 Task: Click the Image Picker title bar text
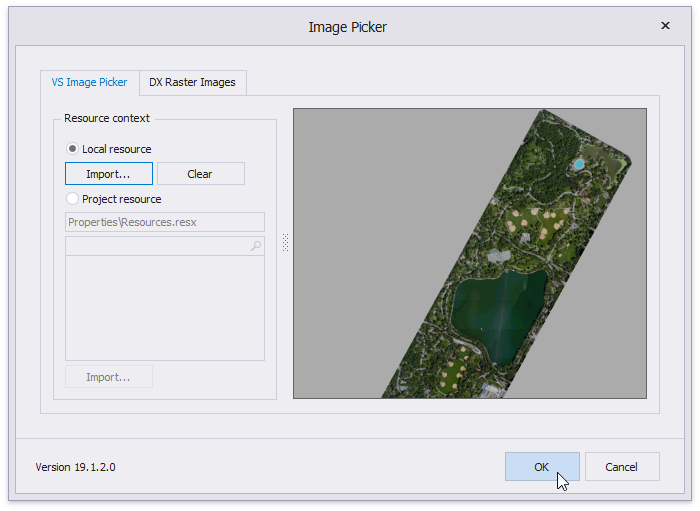[347, 27]
